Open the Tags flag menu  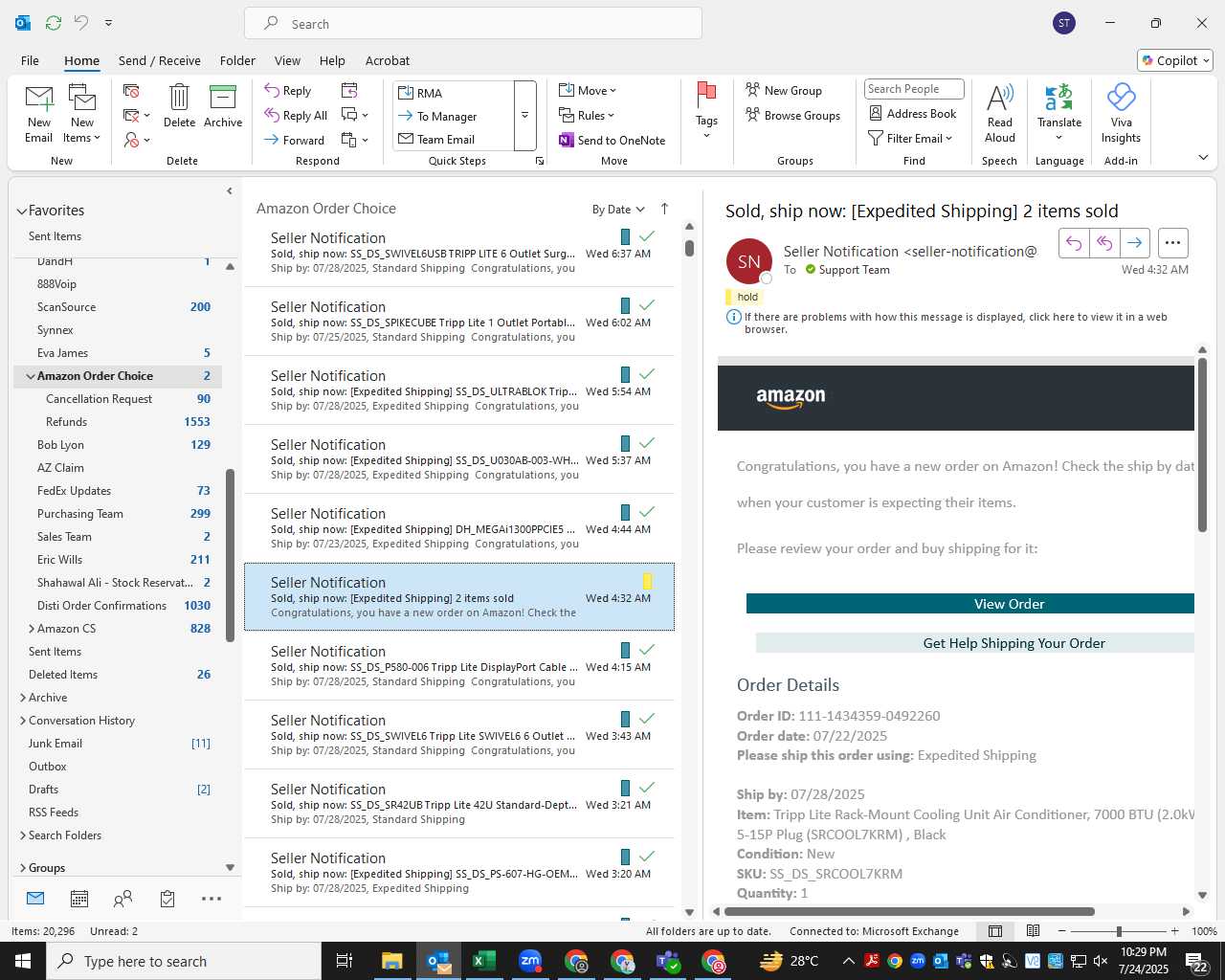[x=706, y=110]
